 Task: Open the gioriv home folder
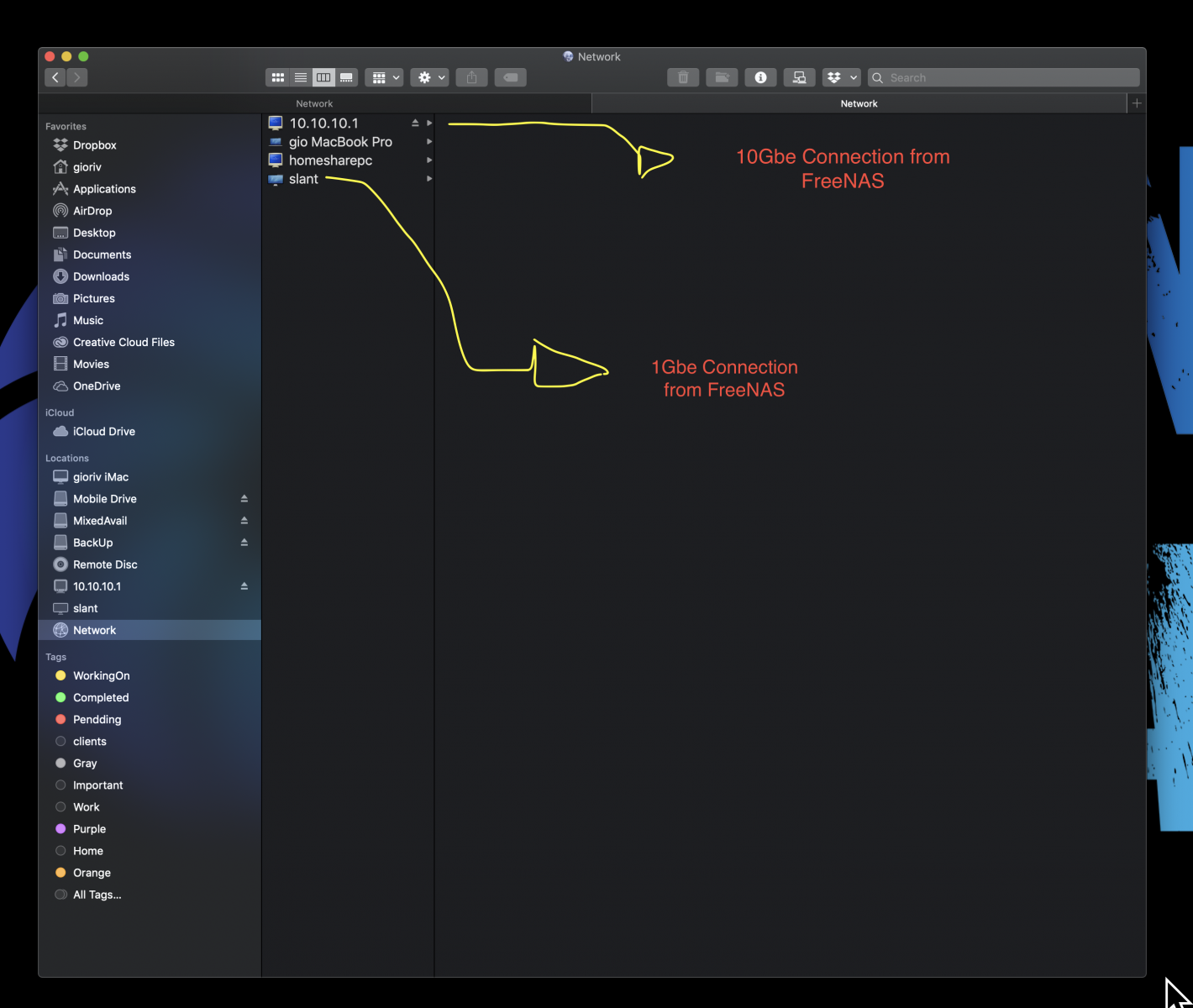point(150,167)
